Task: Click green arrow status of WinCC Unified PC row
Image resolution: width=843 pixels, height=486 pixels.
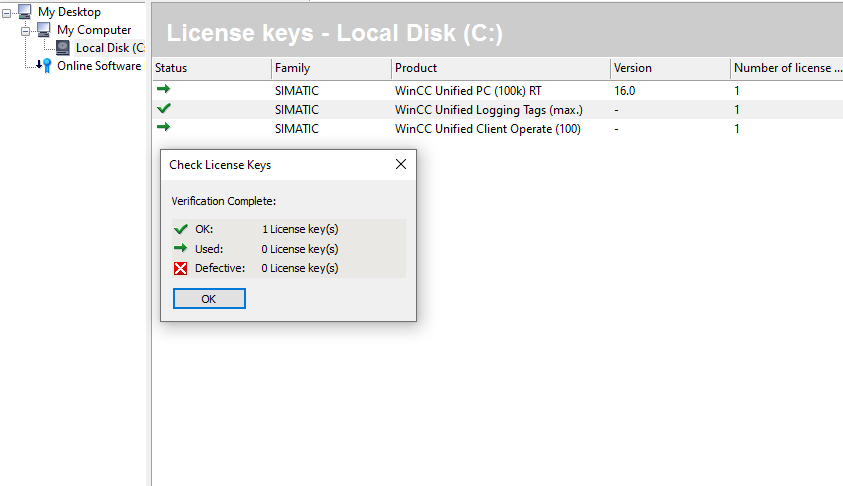Action: coord(164,90)
